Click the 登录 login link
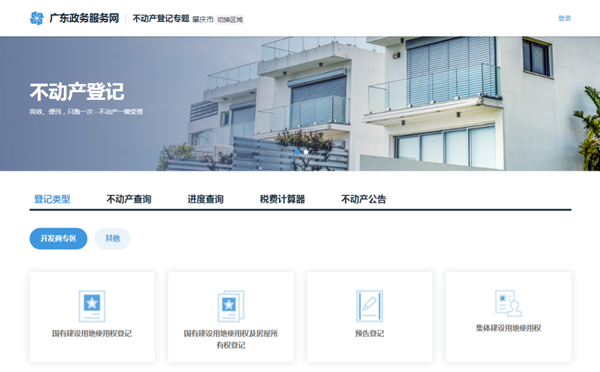Screen dimensions: 600x372 pyautogui.click(x=564, y=18)
